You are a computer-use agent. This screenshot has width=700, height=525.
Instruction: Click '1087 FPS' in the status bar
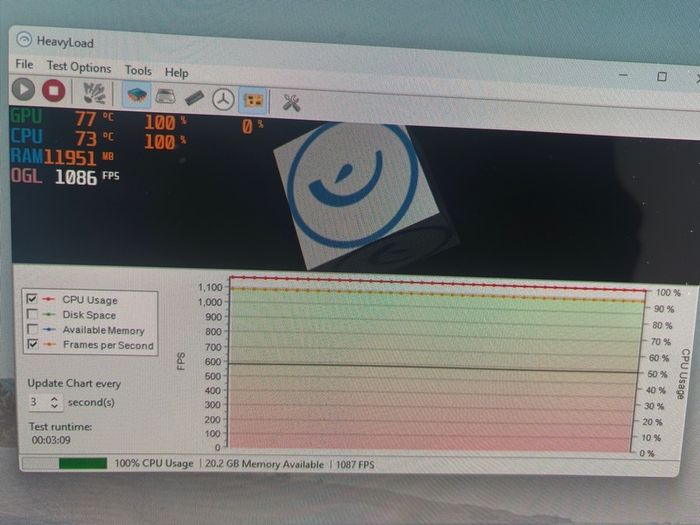point(355,465)
